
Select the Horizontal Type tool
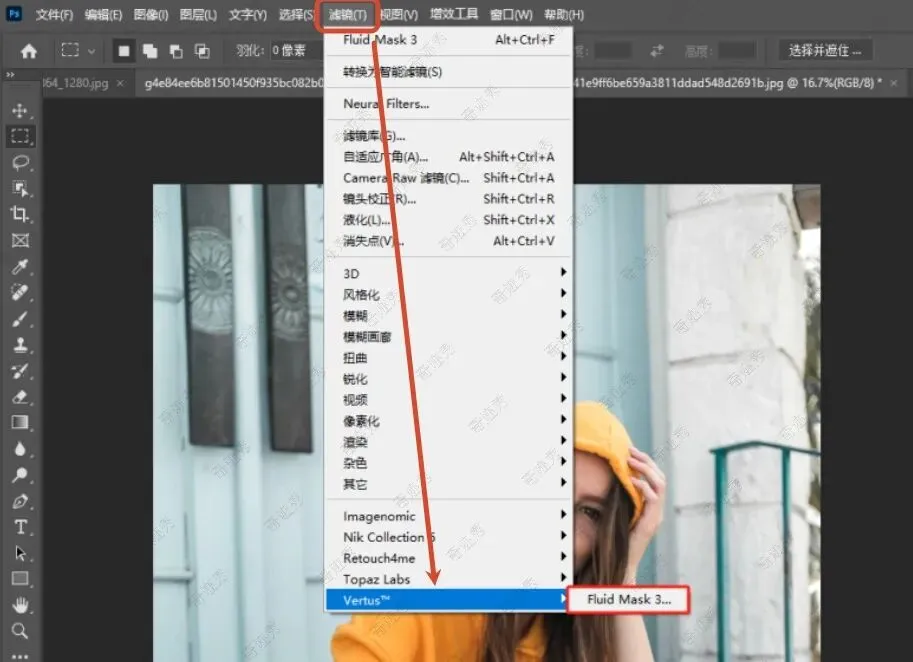pyautogui.click(x=20, y=527)
